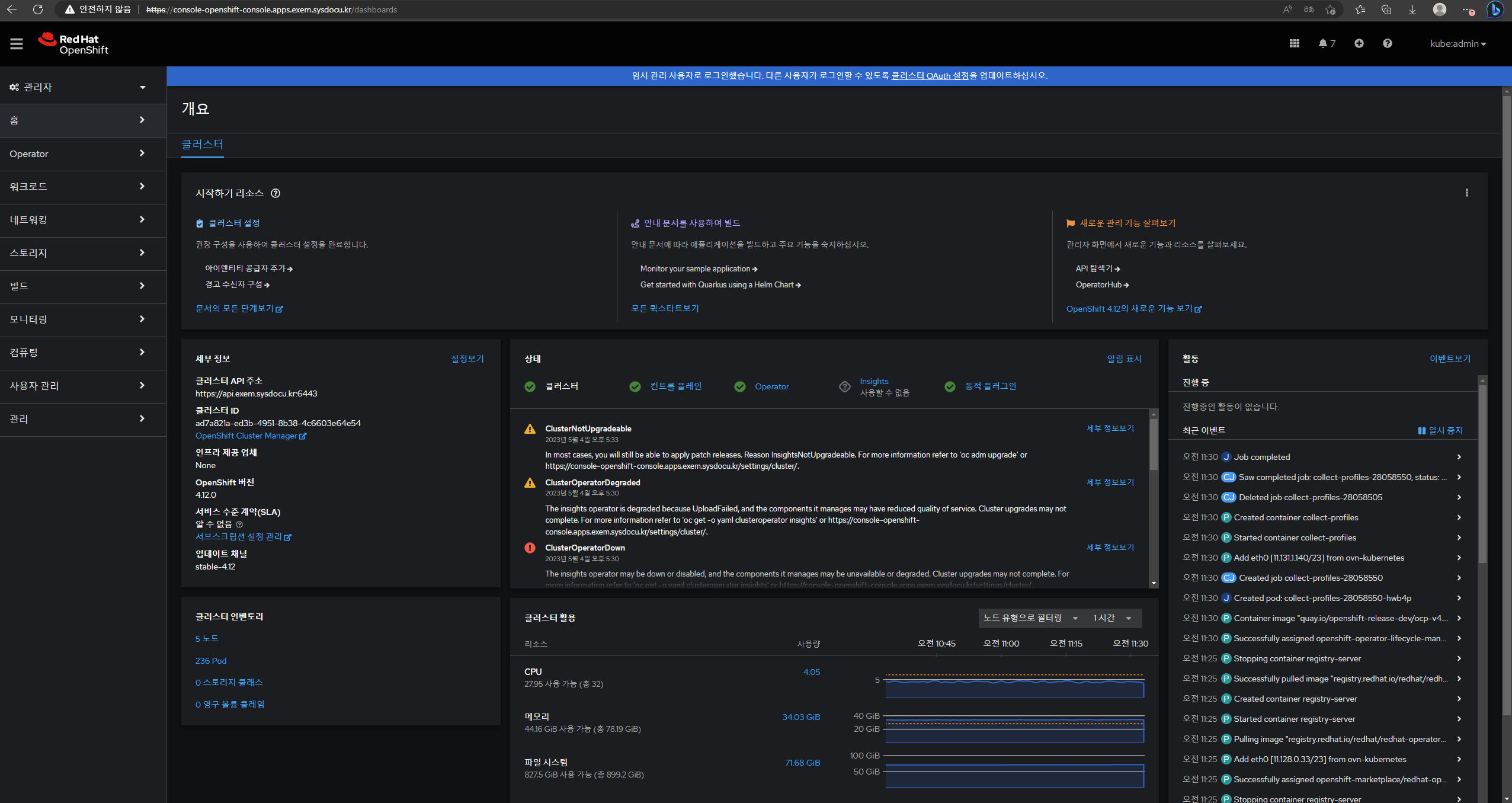Expand the 관리자 perspective switcher

click(x=78, y=87)
